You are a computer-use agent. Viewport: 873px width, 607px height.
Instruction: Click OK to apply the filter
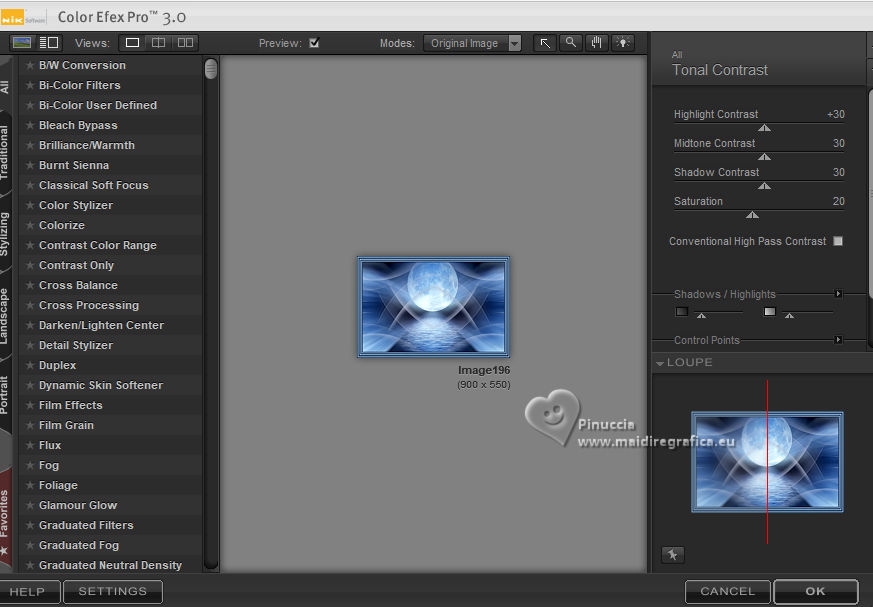point(816,591)
